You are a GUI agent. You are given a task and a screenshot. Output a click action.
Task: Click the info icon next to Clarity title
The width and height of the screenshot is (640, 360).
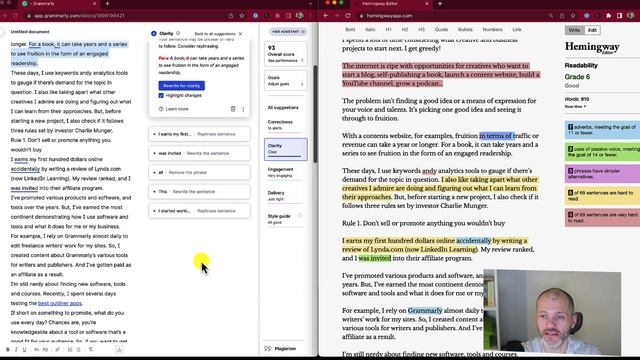[178, 33]
